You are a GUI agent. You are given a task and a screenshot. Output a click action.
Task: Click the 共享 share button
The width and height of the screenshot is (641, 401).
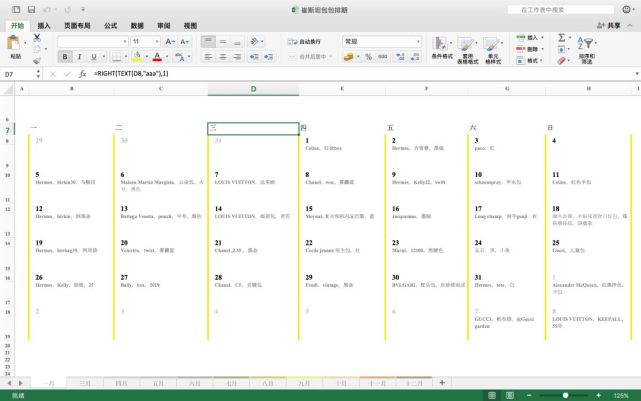point(609,25)
